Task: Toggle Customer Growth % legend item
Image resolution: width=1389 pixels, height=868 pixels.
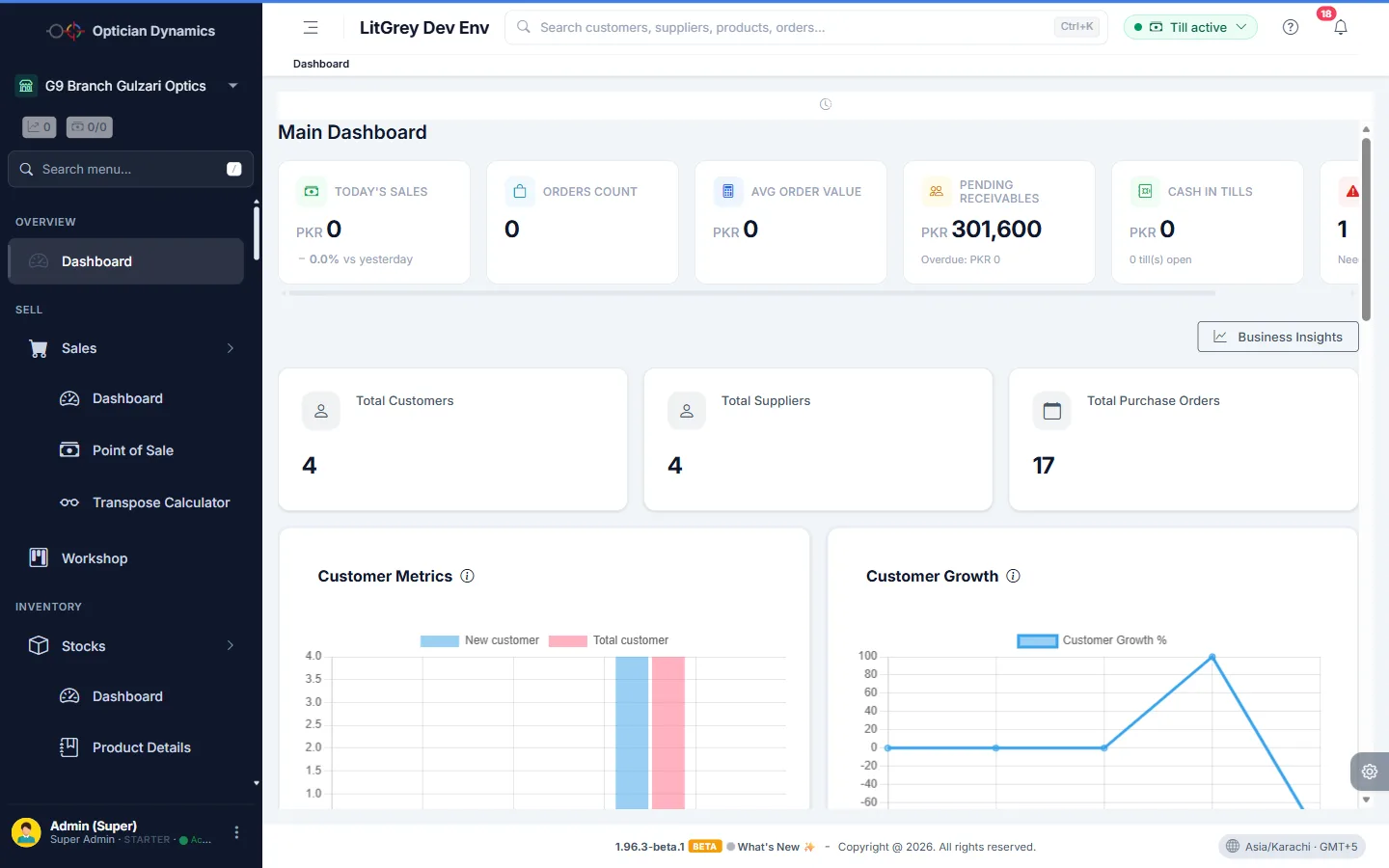Action: point(1092,640)
